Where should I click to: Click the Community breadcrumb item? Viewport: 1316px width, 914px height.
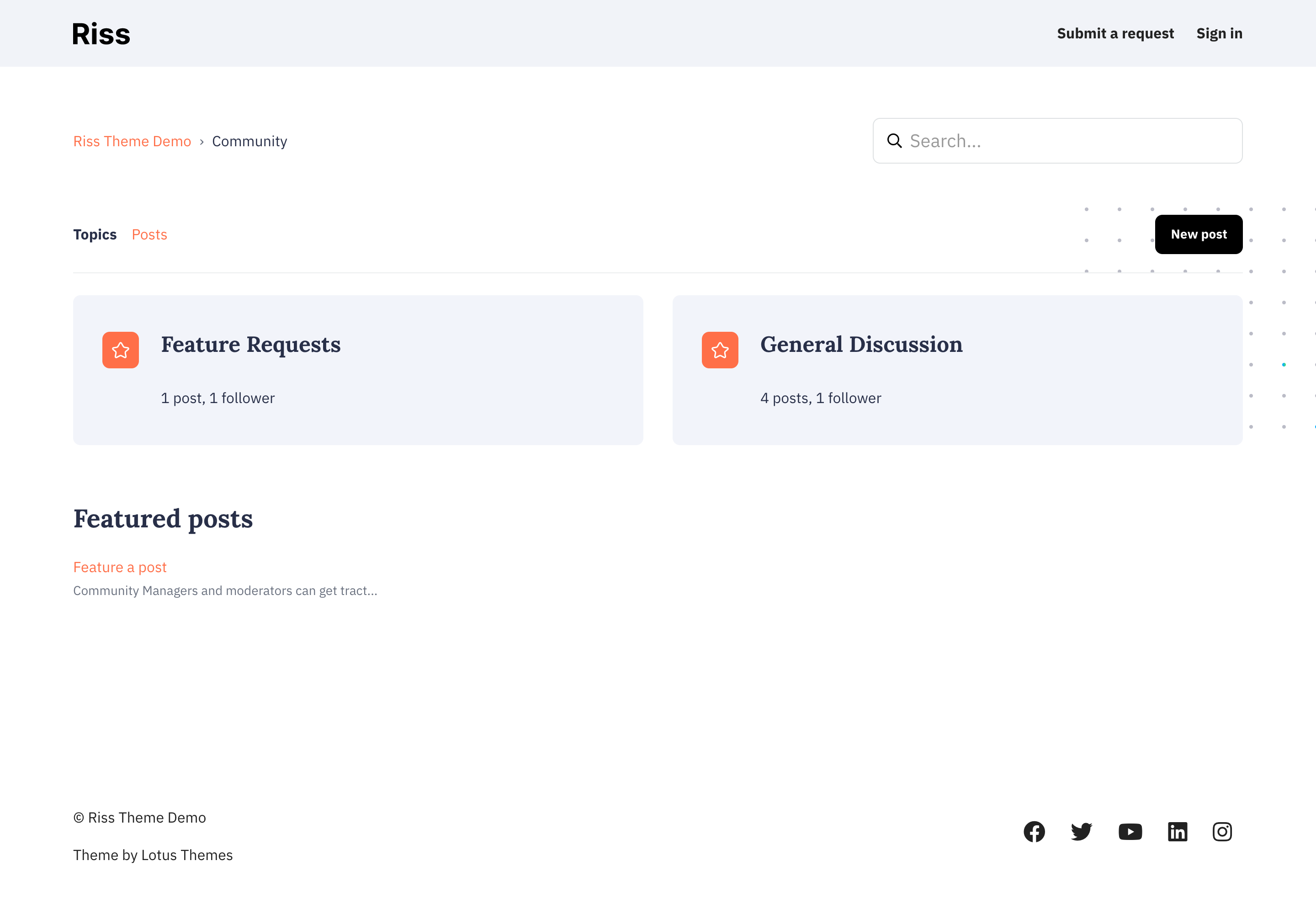tap(249, 142)
